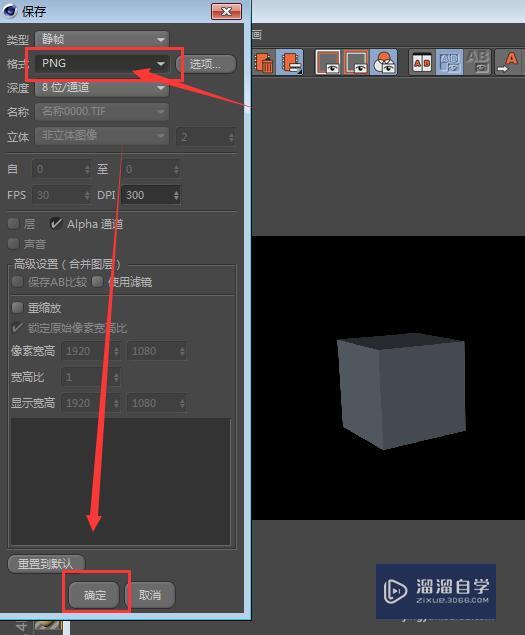Click the AB split compare icon

pos(422,62)
